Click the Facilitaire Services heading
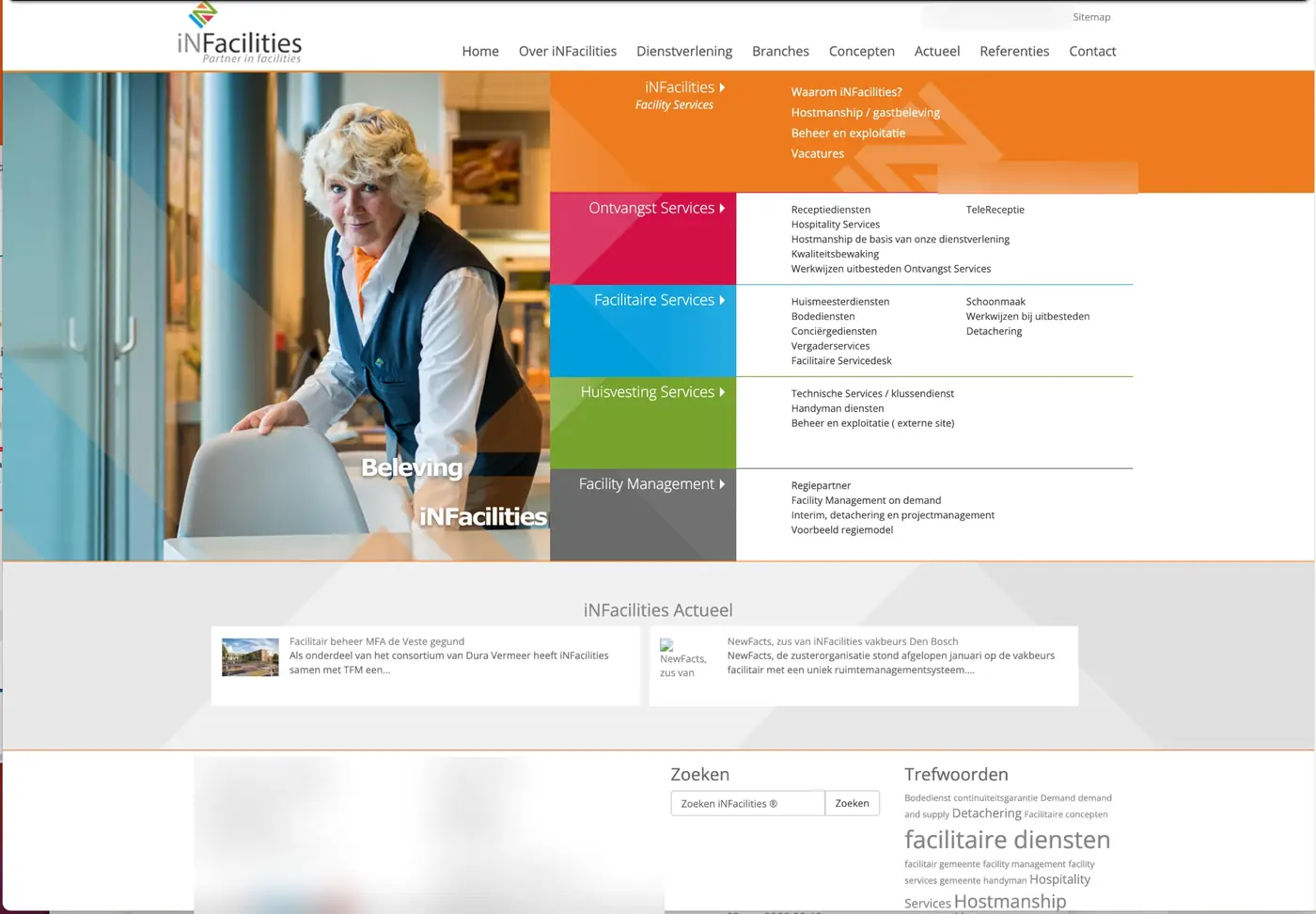The width and height of the screenshot is (1316, 914). click(654, 300)
